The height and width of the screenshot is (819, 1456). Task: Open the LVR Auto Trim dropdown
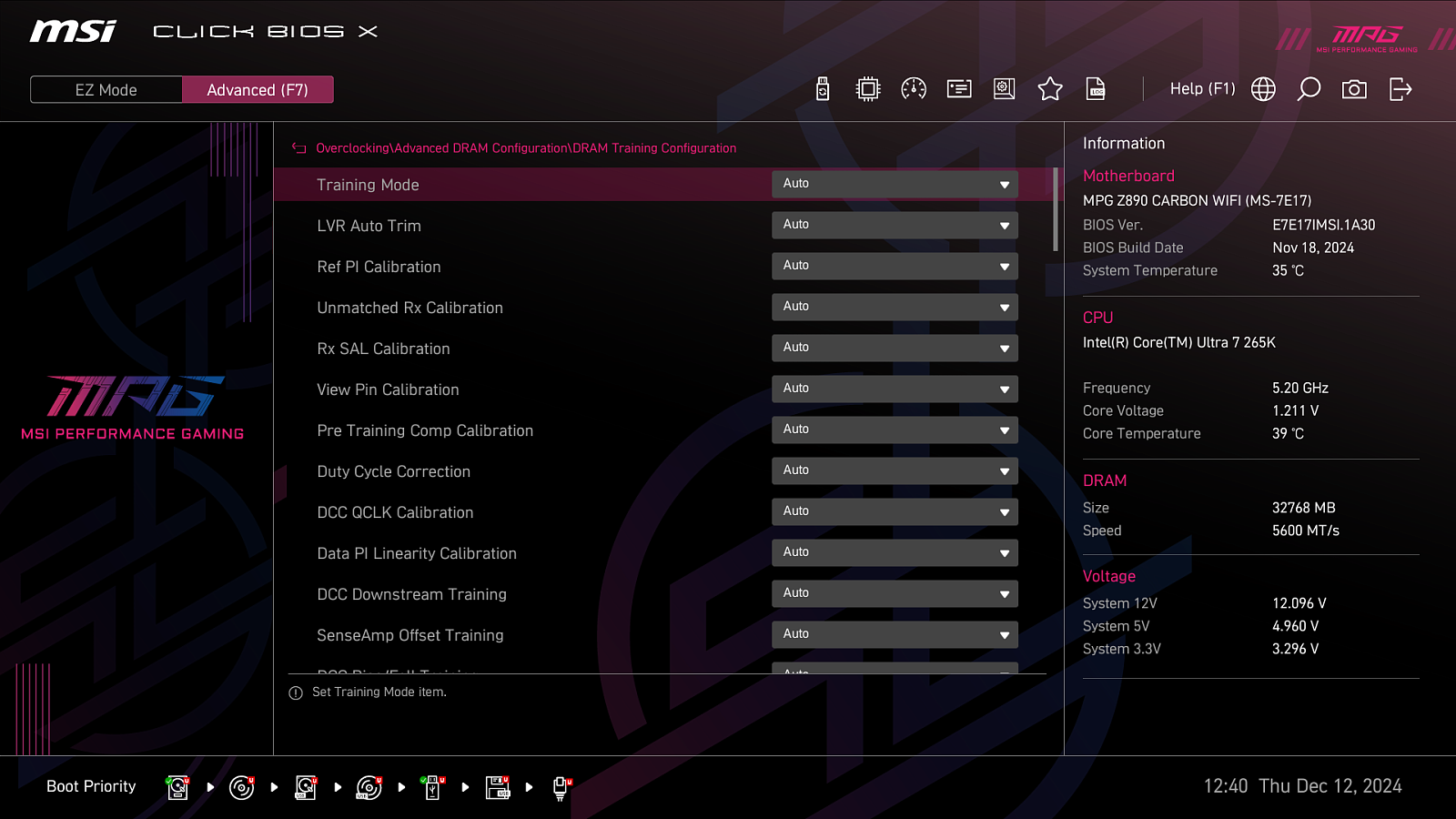895,225
